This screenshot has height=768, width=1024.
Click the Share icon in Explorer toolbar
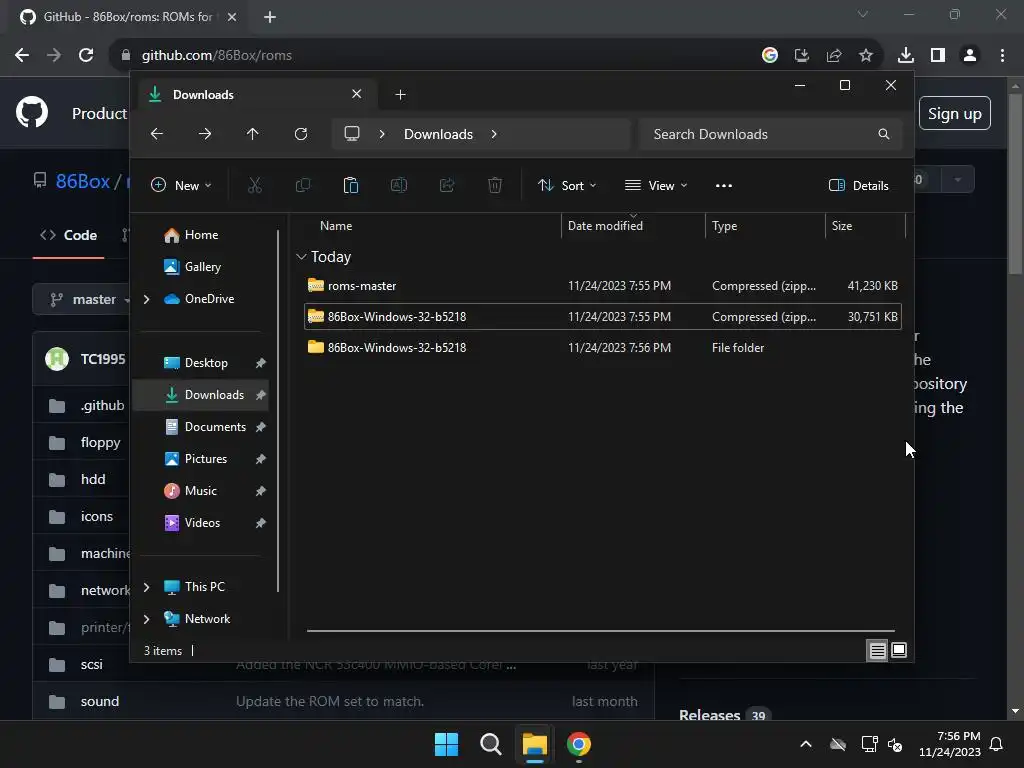447,185
